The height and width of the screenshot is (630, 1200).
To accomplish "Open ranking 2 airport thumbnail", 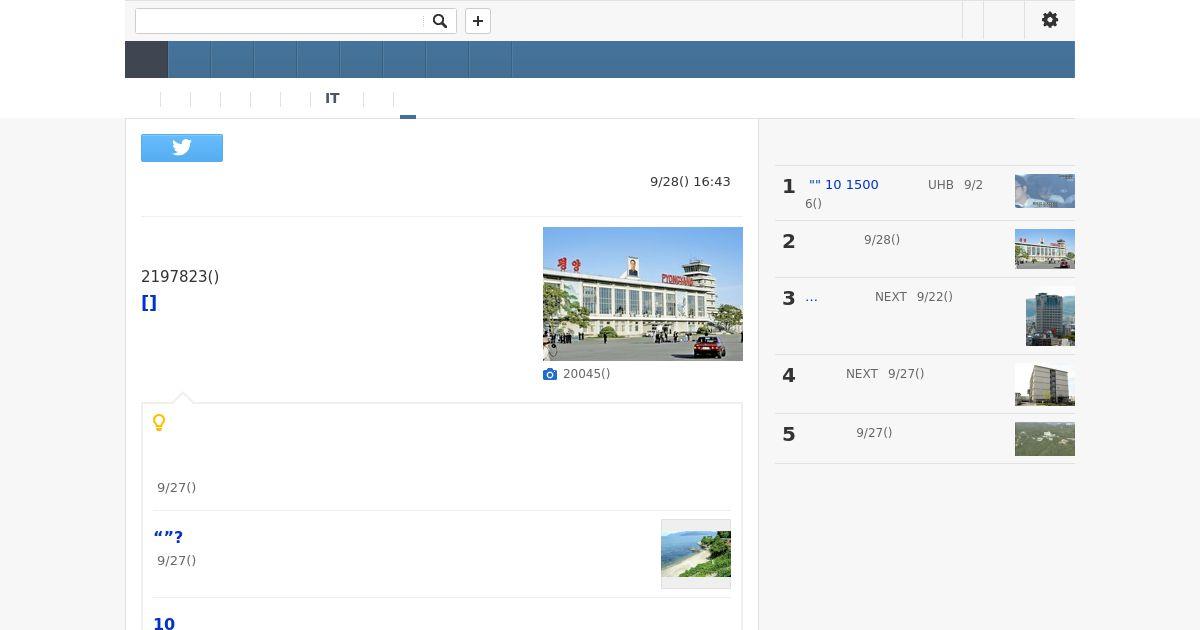I will coord(1045,249).
